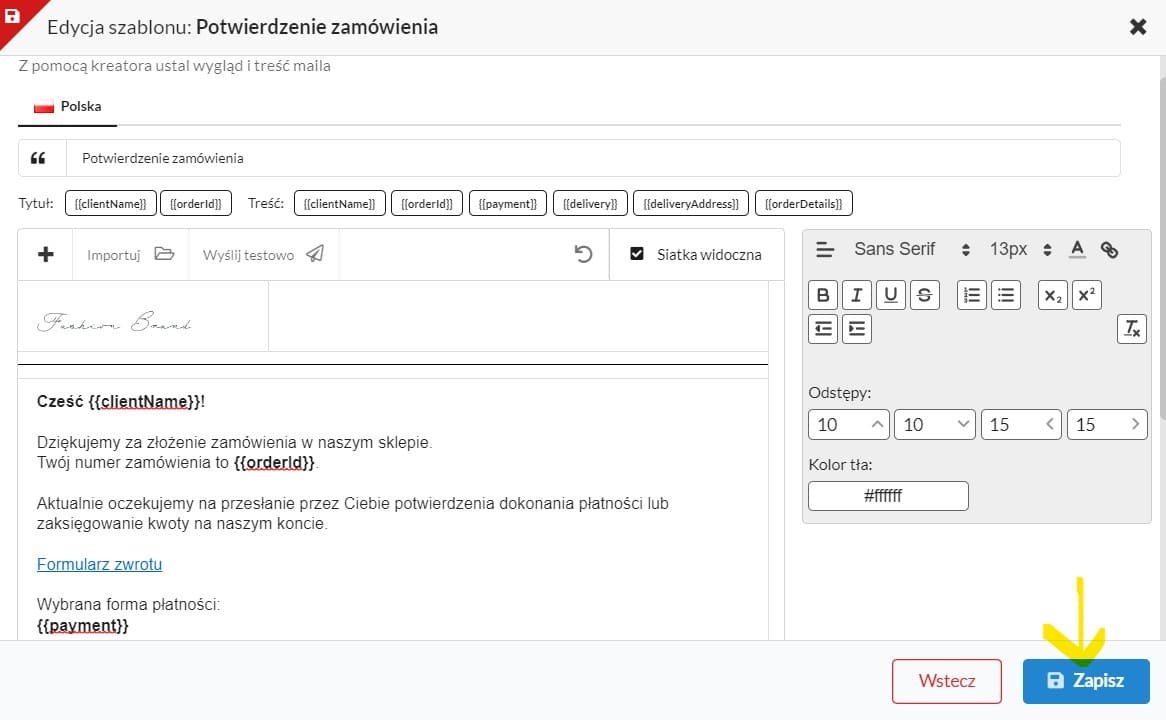Viewport: 1166px width, 720px height.
Task: Insert a hyperlink with the link icon
Action: click(x=1109, y=250)
